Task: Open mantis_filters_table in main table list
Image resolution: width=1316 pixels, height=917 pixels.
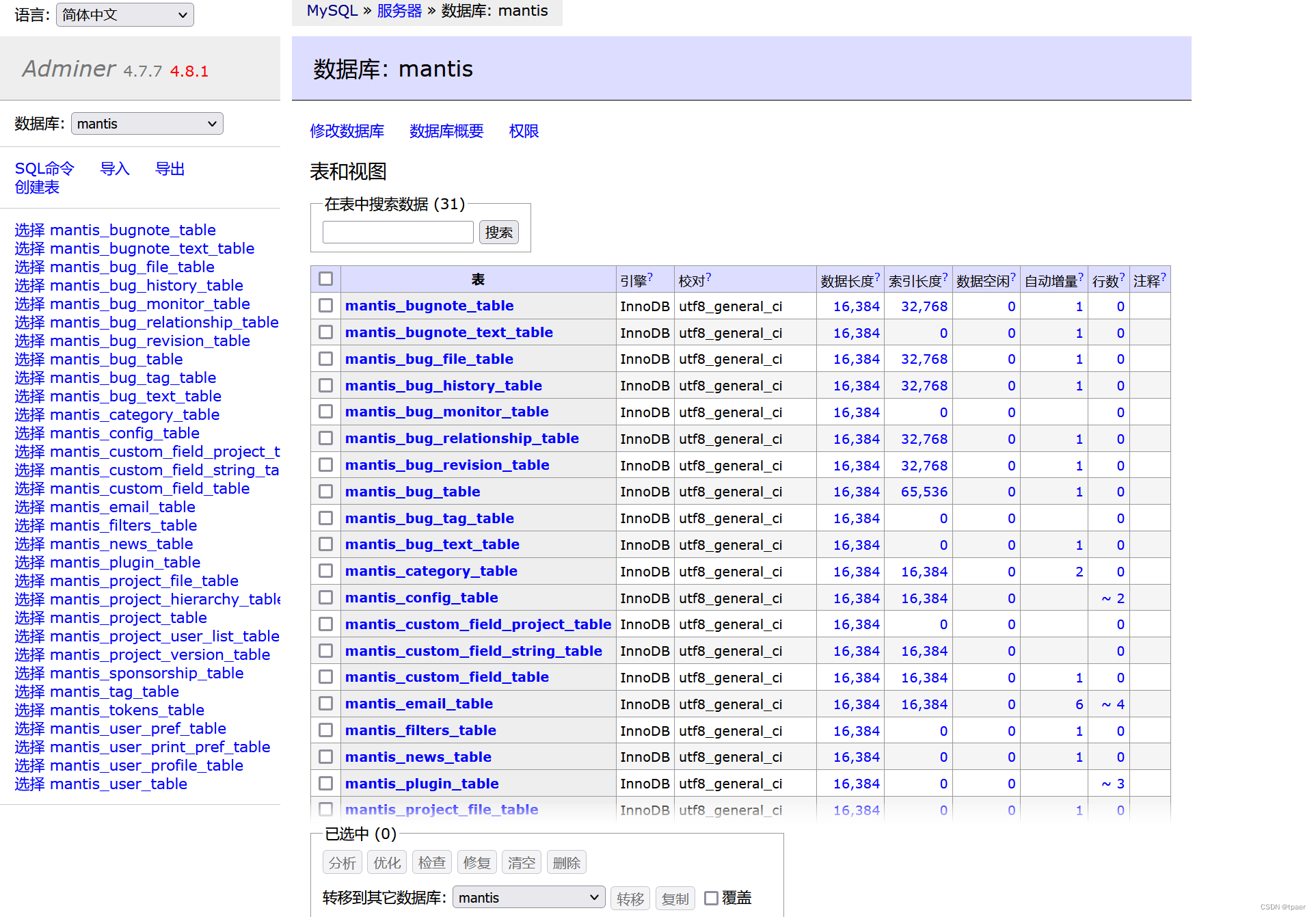Action: point(420,730)
